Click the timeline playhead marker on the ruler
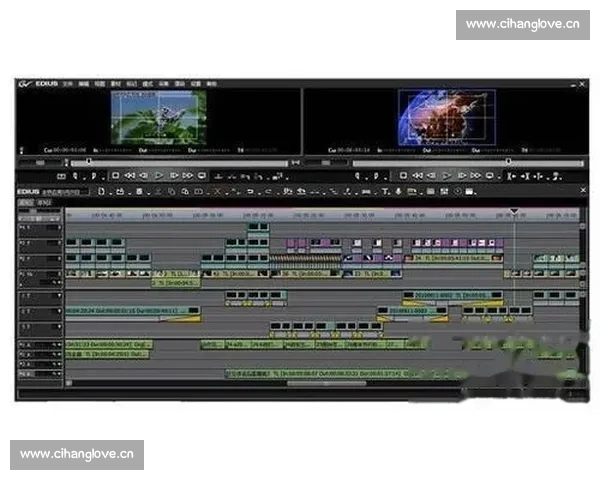This screenshot has height=480, width=600. (x=514, y=211)
